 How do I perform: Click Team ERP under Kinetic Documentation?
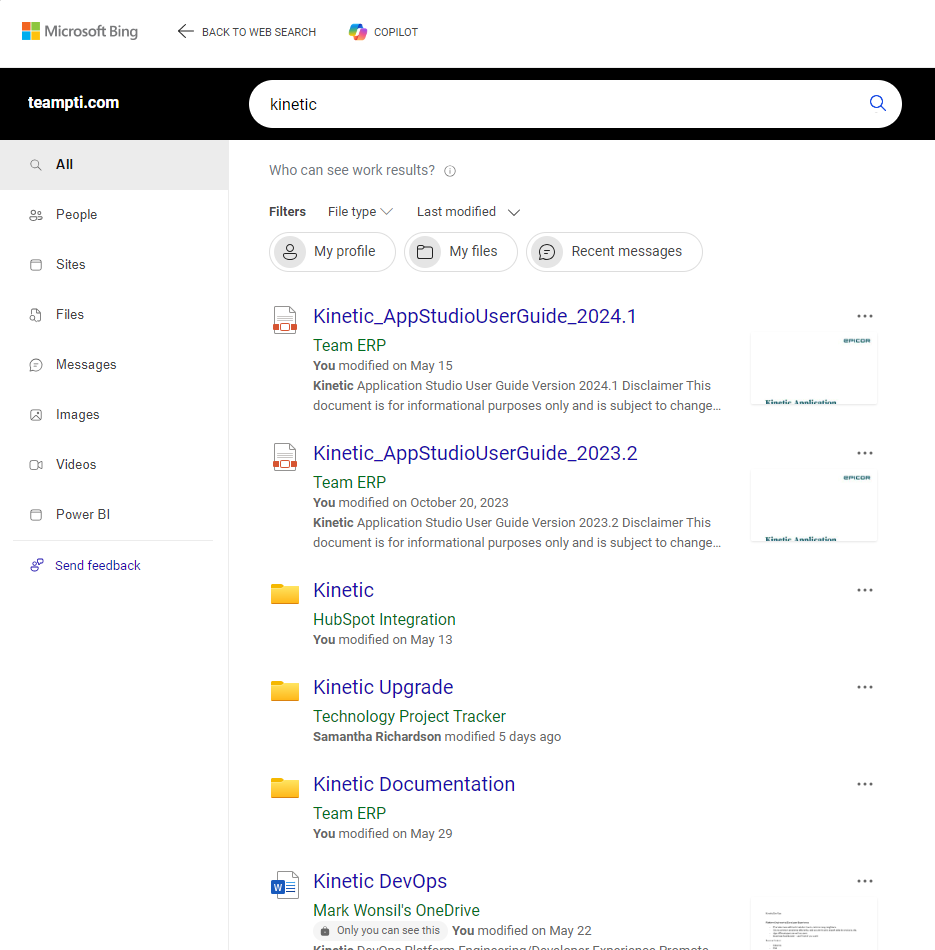[350, 813]
